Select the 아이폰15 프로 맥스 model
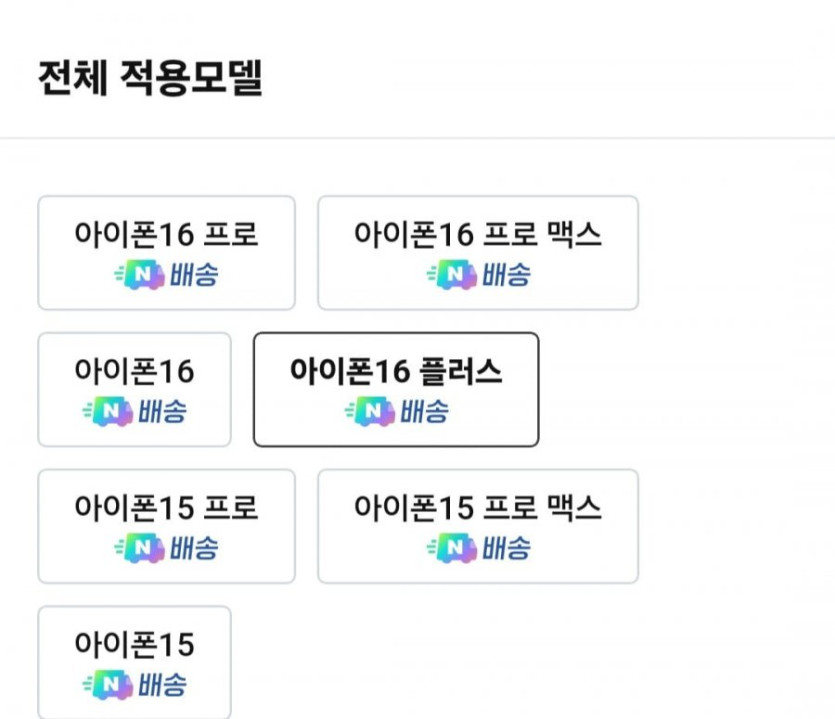 [477, 509]
